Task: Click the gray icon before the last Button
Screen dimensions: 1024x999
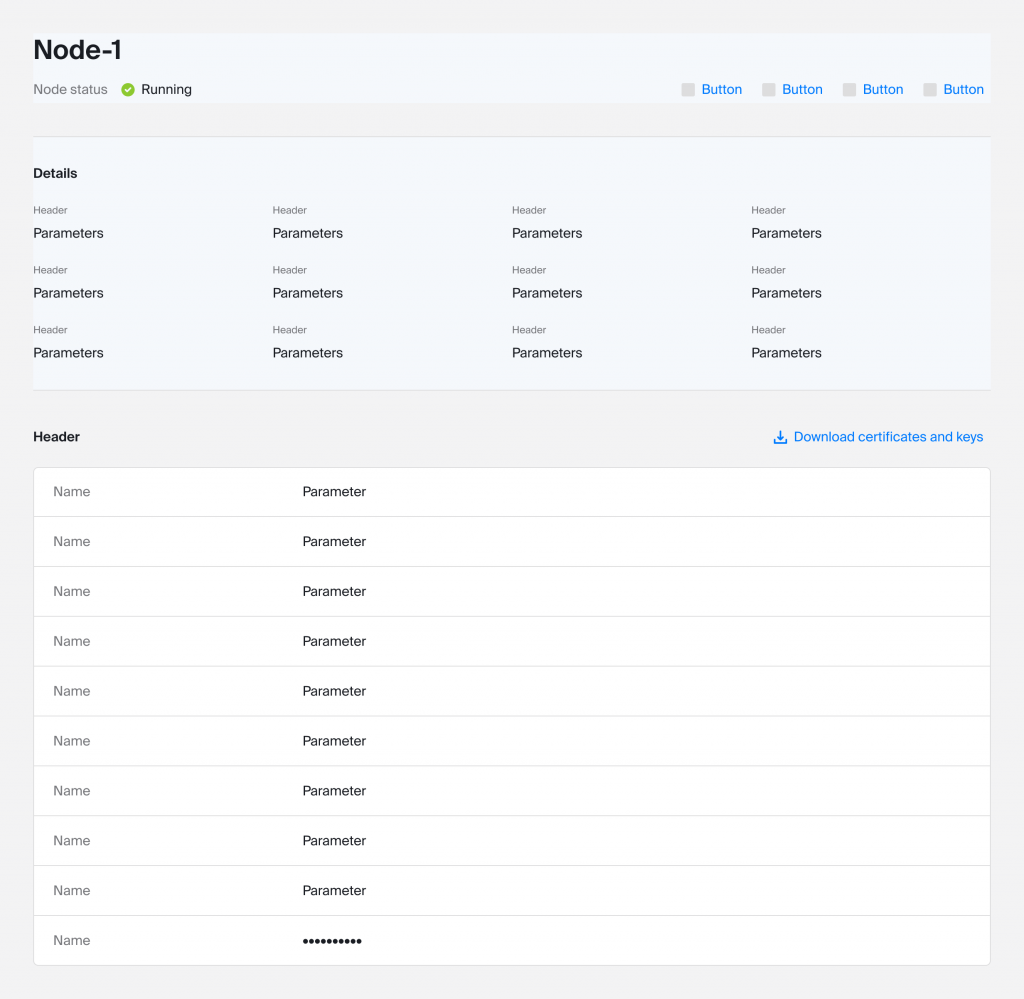Action: click(x=930, y=89)
